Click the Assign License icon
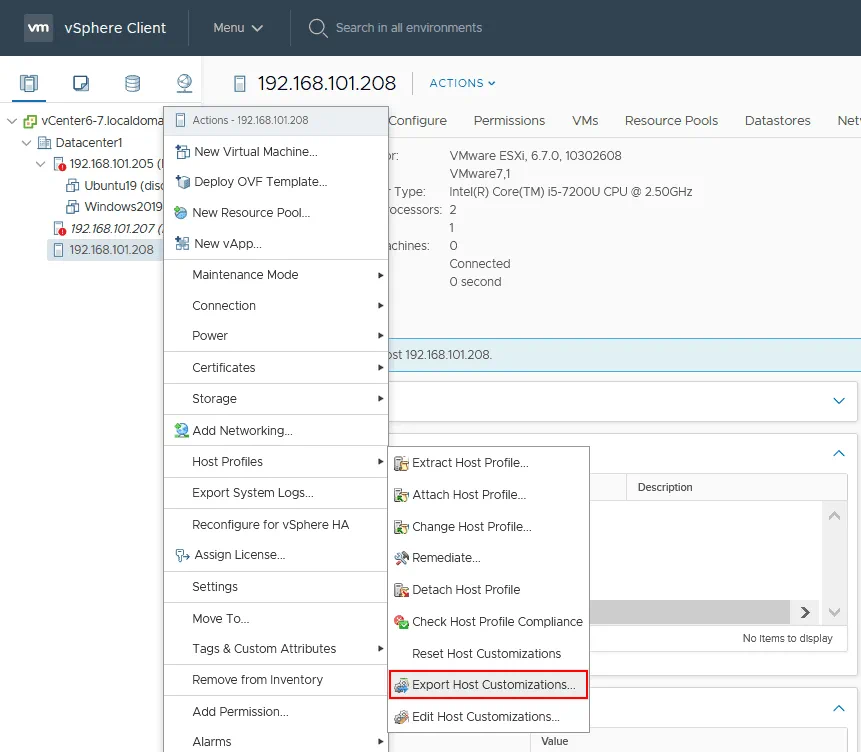Viewport: 861px width, 752px height. 181,555
